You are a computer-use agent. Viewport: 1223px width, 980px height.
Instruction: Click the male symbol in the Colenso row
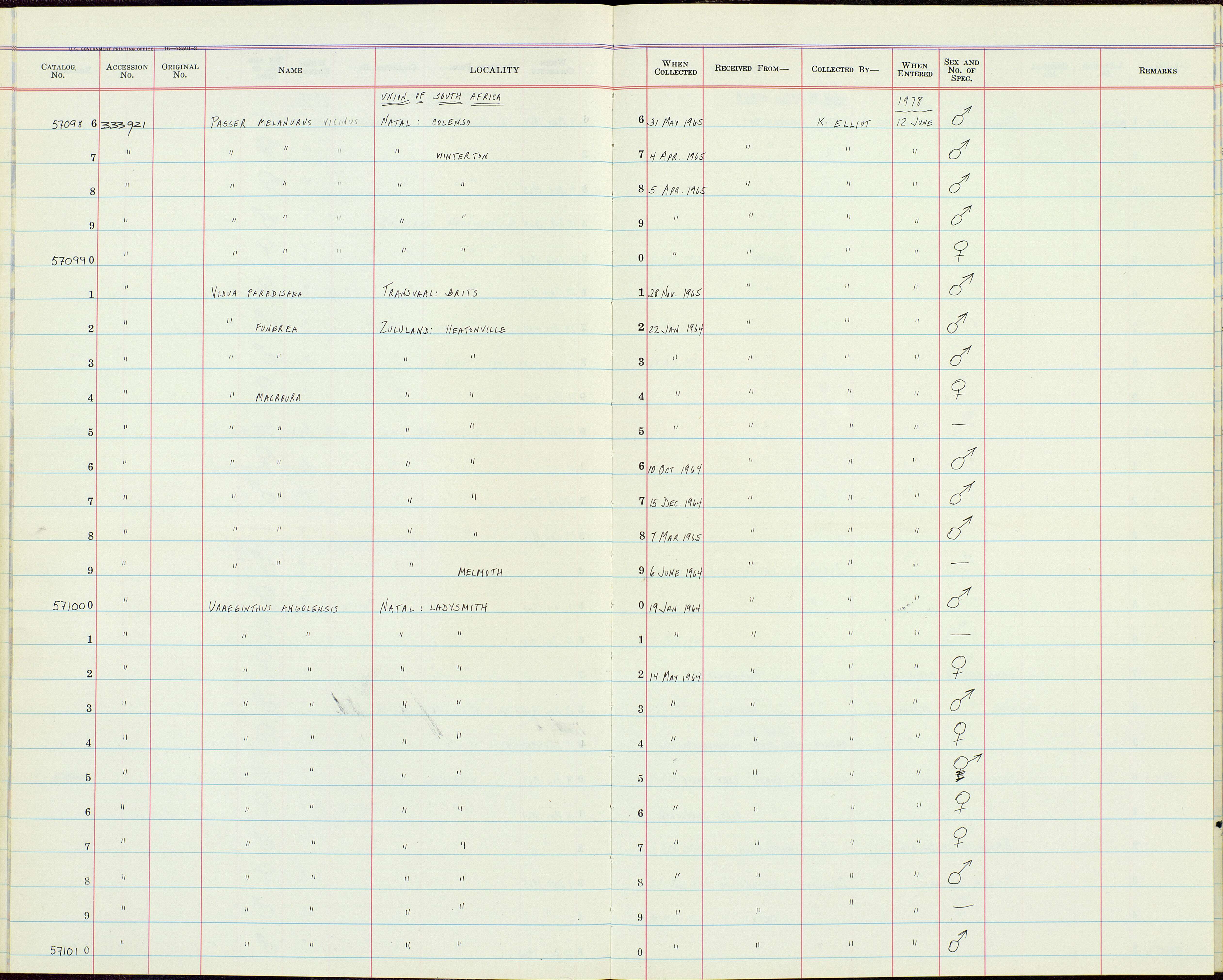(x=962, y=115)
